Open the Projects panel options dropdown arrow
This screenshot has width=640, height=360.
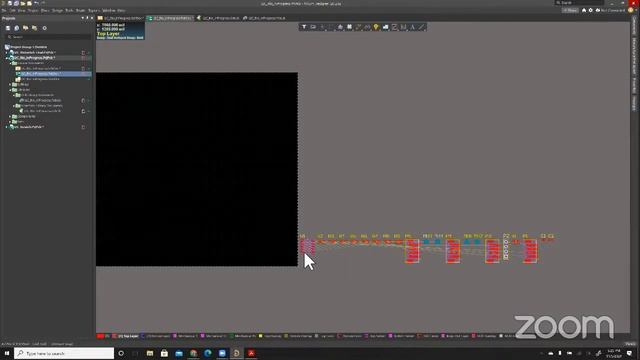click(82, 18)
